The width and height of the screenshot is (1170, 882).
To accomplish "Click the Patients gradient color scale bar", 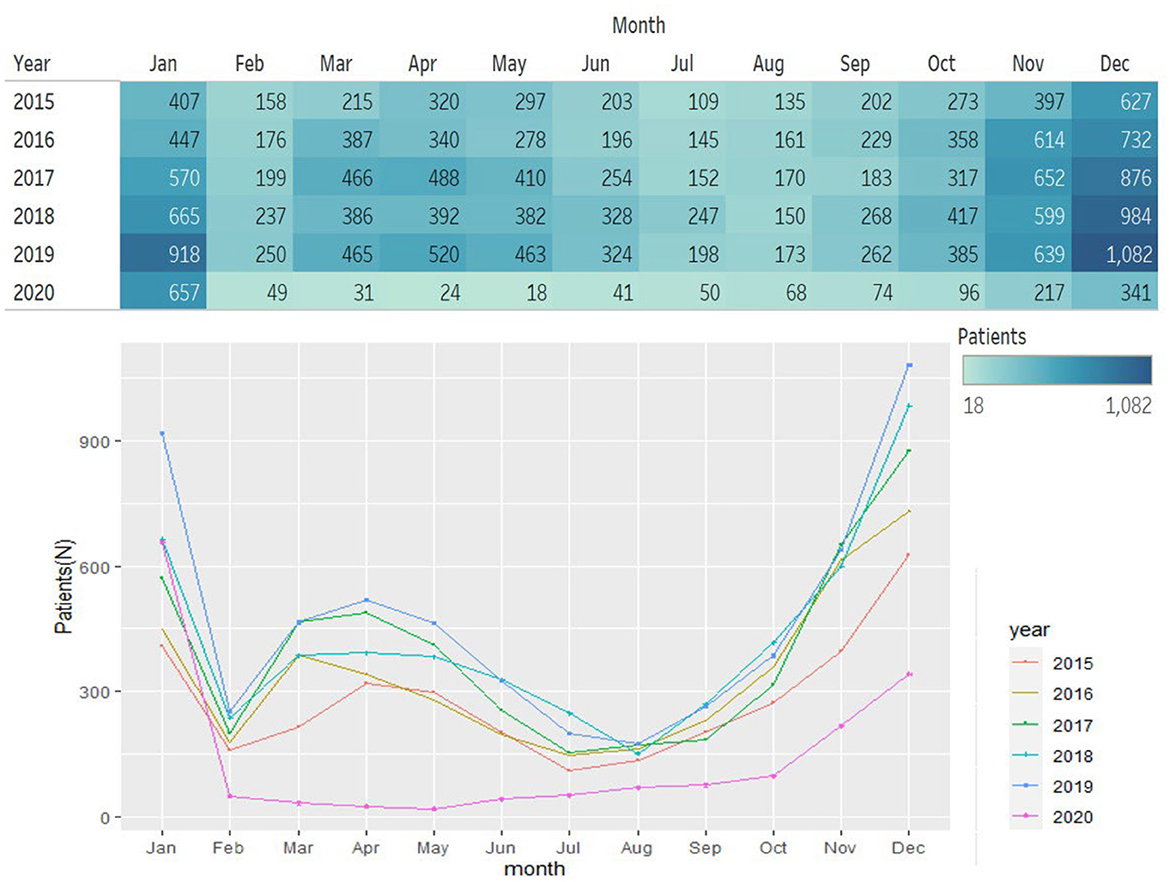I will point(1057,370).
